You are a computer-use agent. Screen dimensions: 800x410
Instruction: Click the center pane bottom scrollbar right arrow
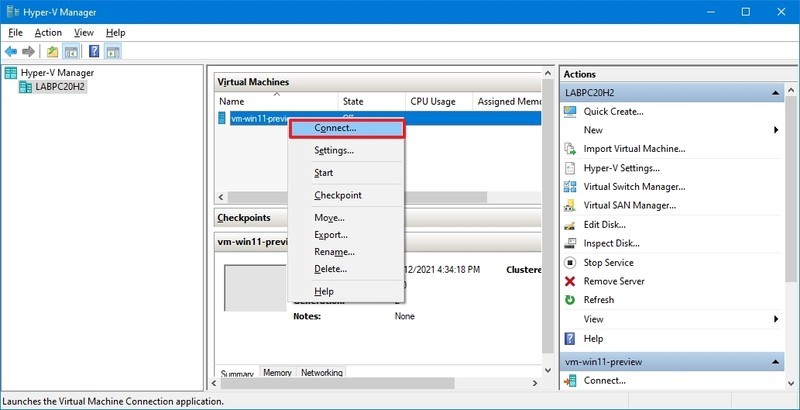[x=535, y=383]
